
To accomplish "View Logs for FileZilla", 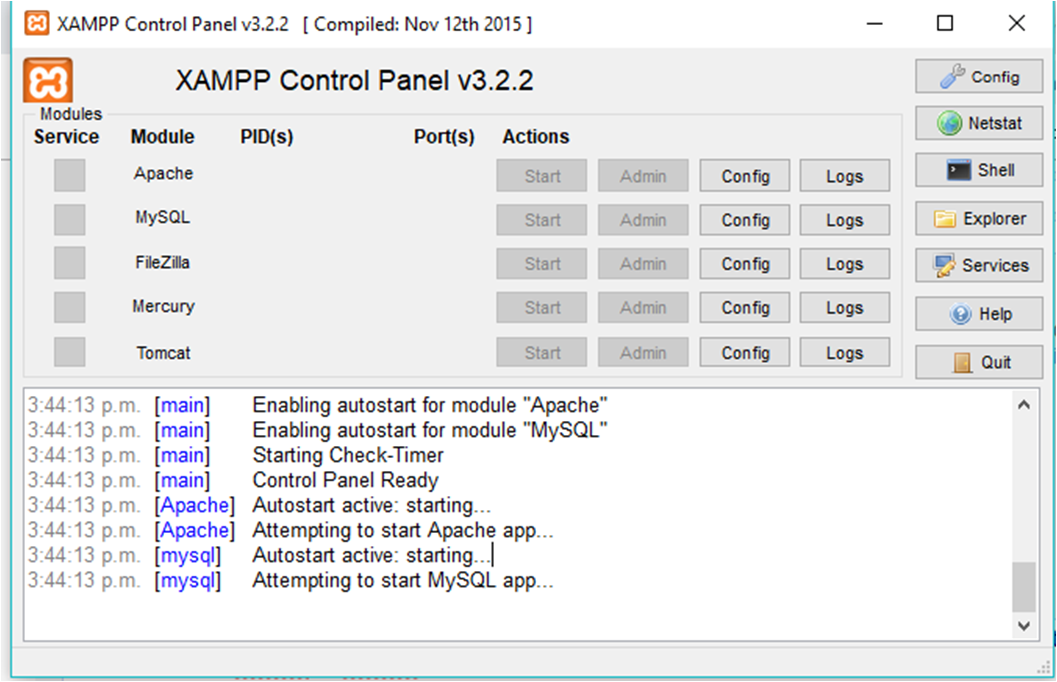I will pyautogui.click(x=845, y=264).
